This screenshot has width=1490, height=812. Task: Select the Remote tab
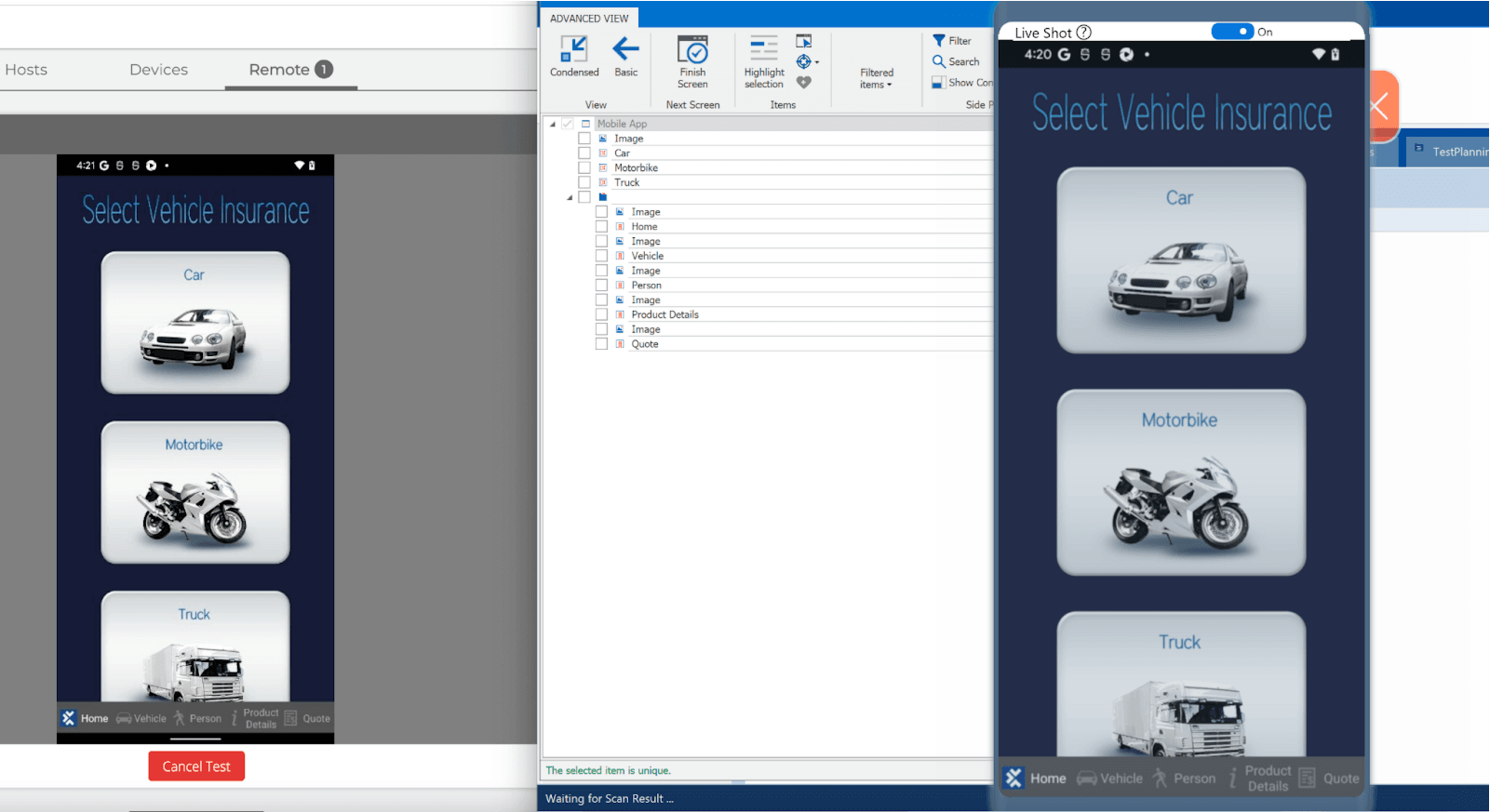pyautogui.click(x=290, y=70)
